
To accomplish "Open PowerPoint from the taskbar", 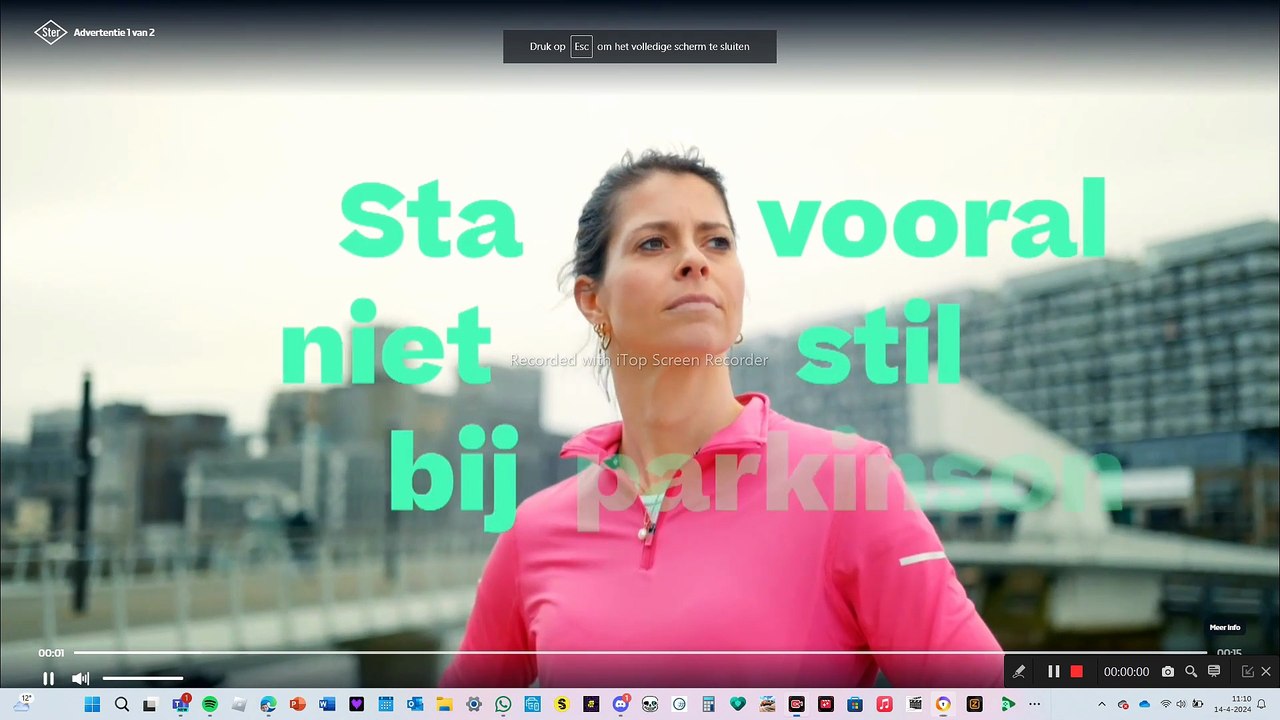I will tap(297, 704).
